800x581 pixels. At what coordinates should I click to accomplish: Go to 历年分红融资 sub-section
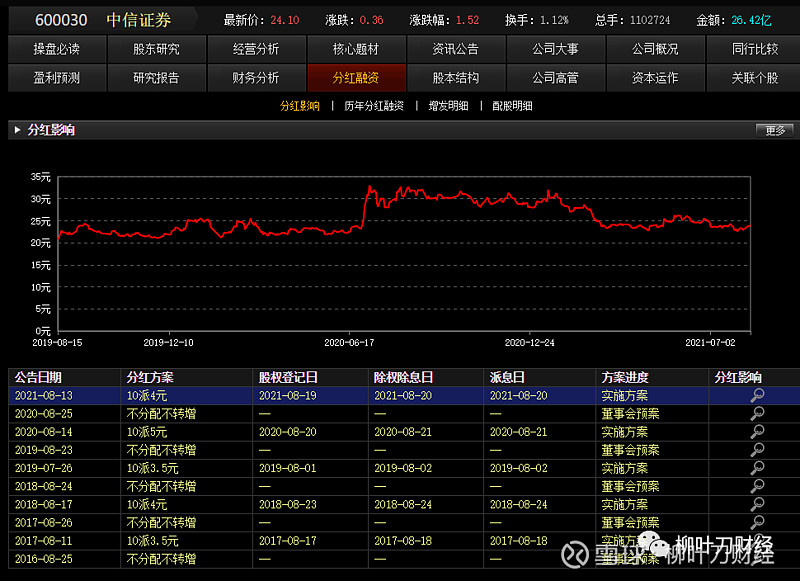pos(374,106)
